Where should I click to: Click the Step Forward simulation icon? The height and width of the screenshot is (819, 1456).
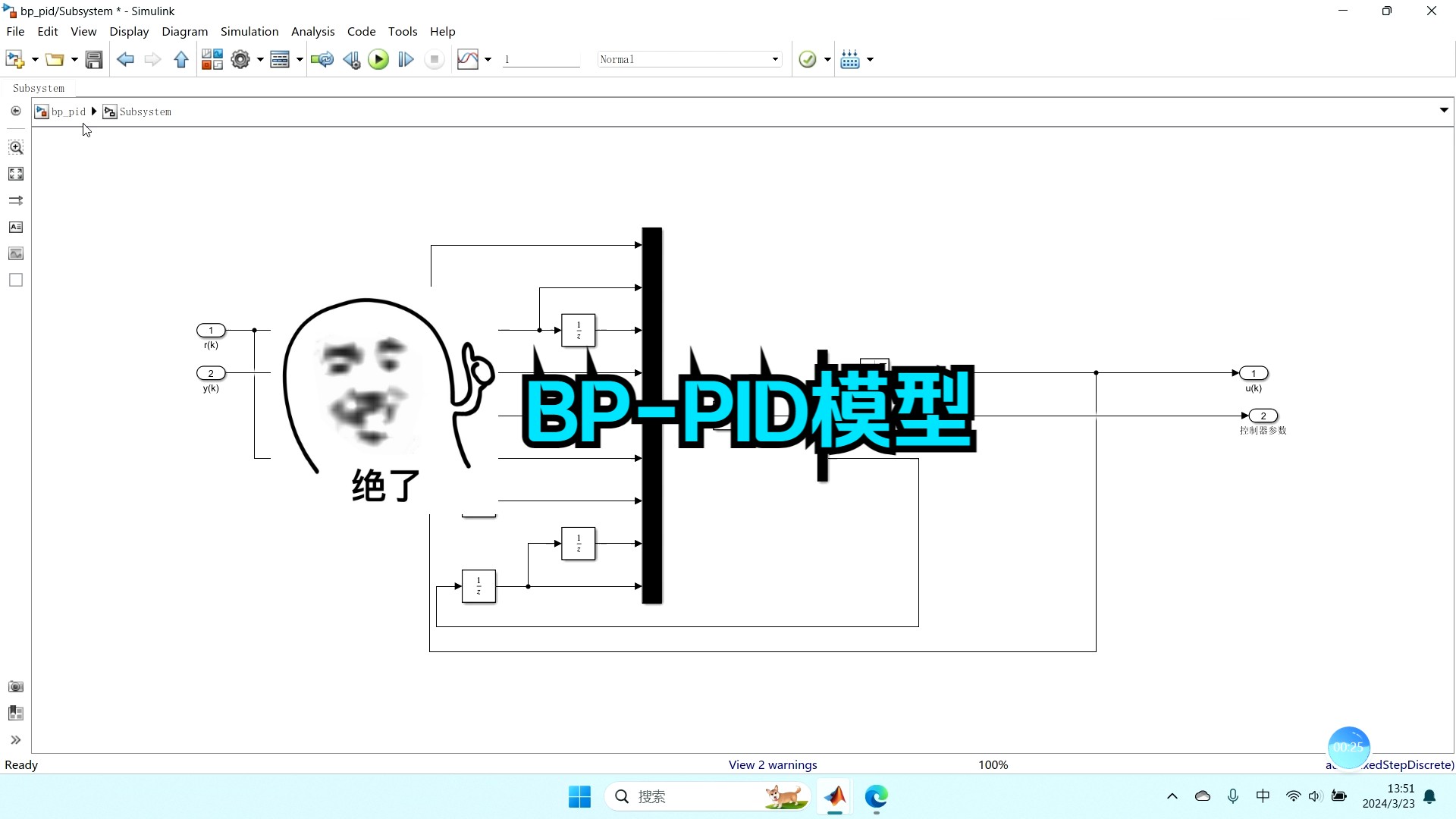click(406, 59)
